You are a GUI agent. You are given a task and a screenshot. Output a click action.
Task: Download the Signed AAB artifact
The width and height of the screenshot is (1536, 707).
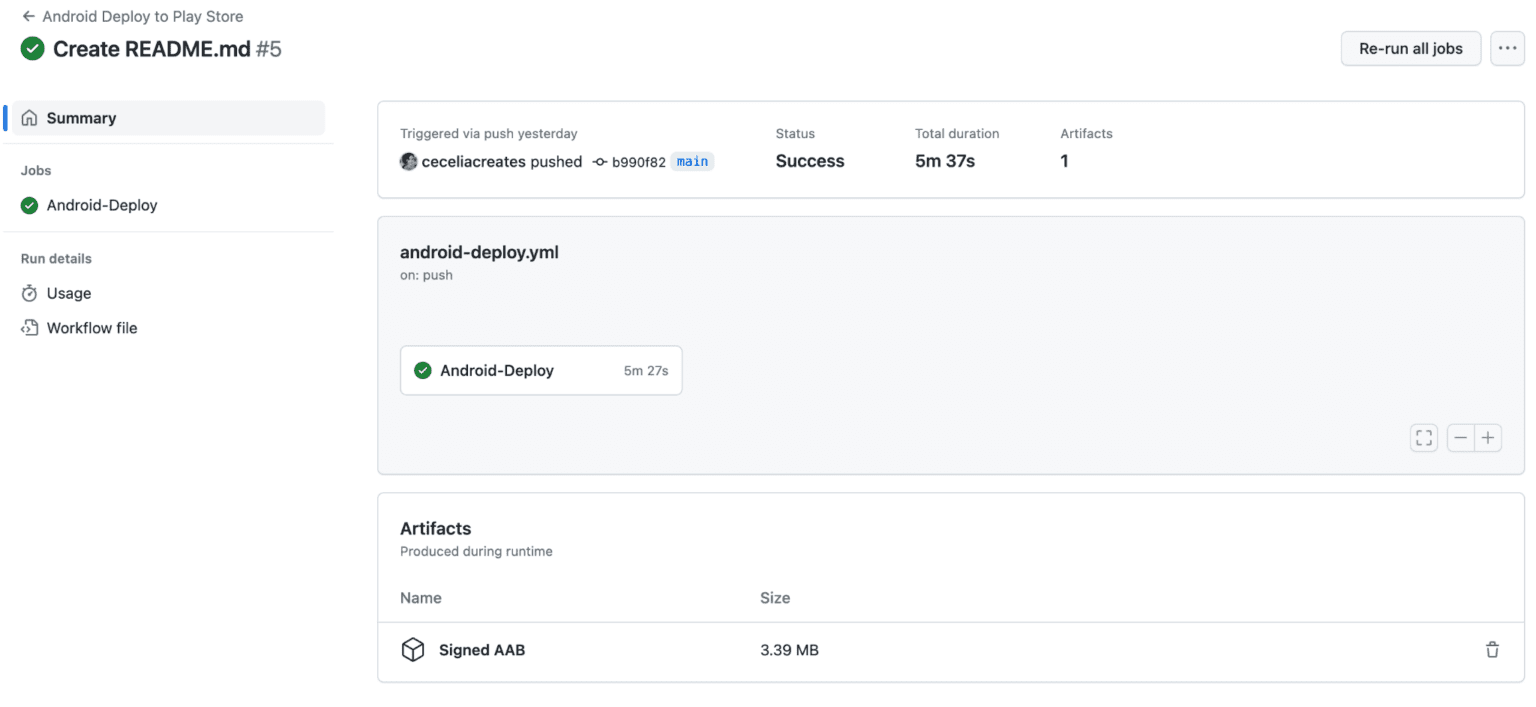pos(482,649)
